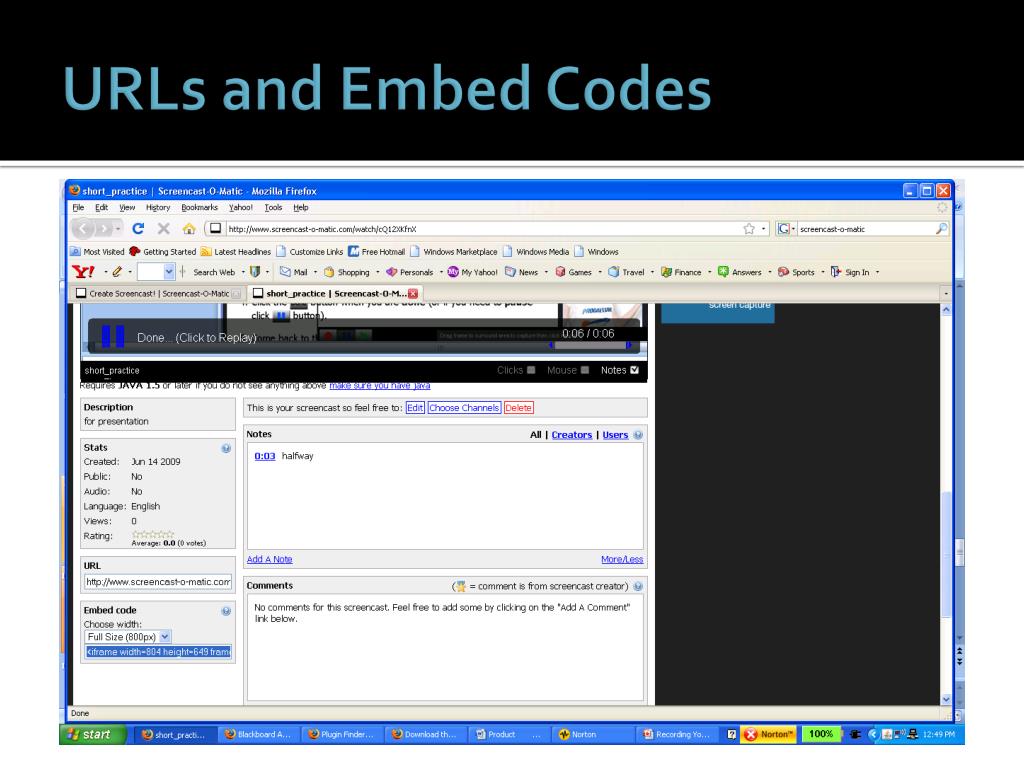Screen dimensions: 1024x768
Task: Click the More/Less link
Action: click(622, 560)
